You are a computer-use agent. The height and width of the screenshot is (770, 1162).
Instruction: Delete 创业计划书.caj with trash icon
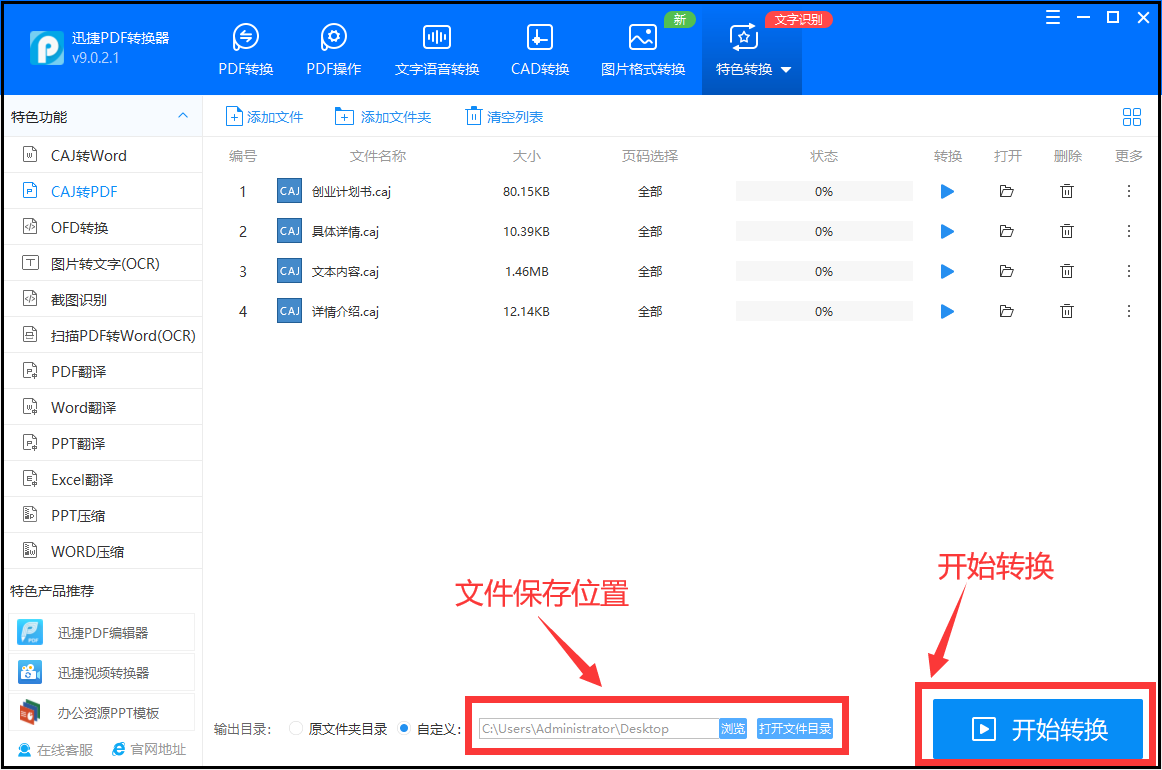1066,191
